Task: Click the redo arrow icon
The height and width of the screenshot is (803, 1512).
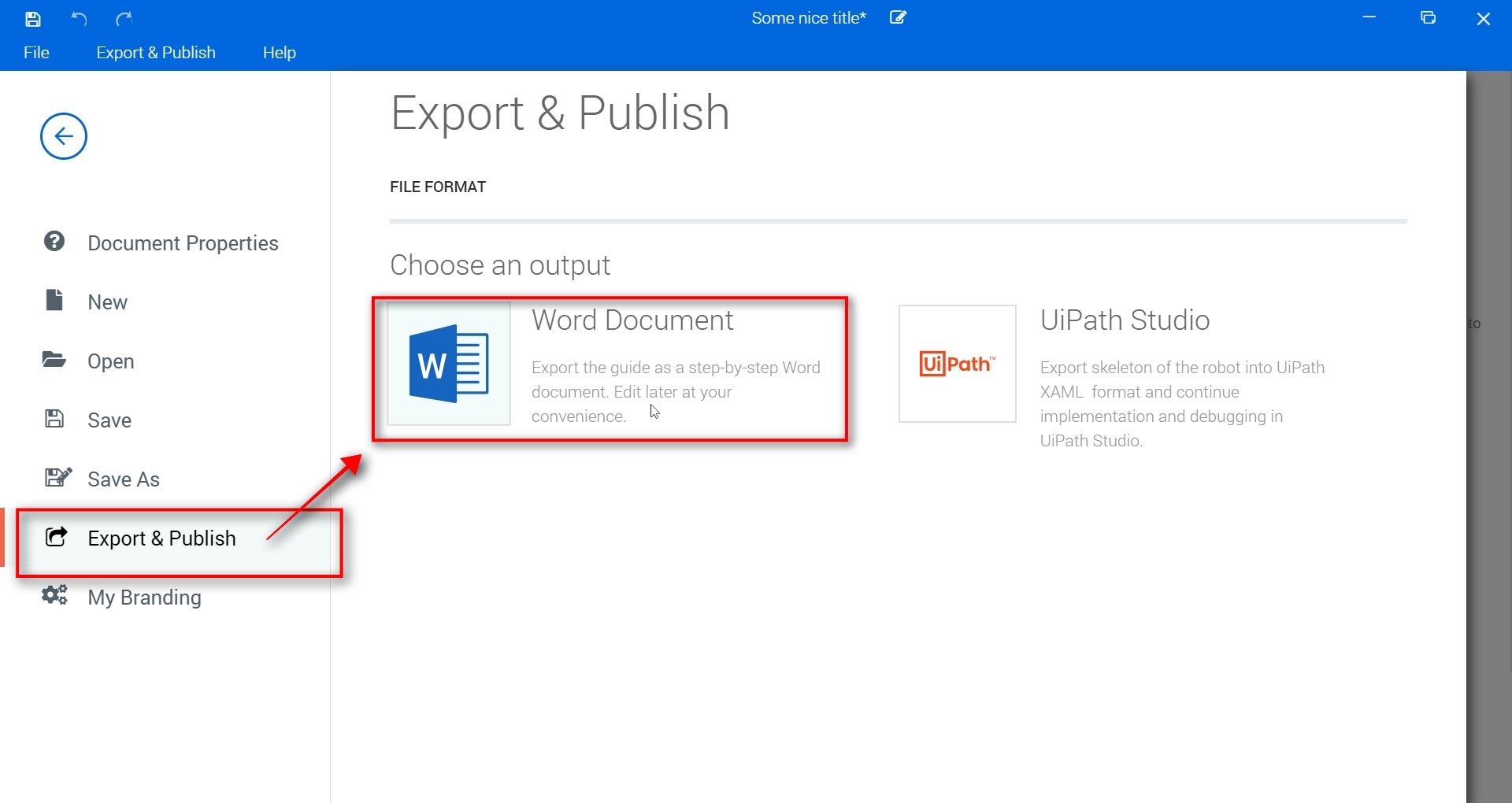Action: 124,18
